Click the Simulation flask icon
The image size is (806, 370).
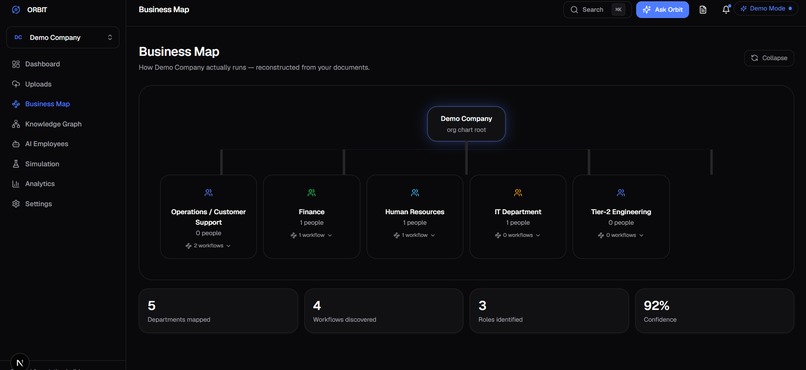[x=16, y=164]
